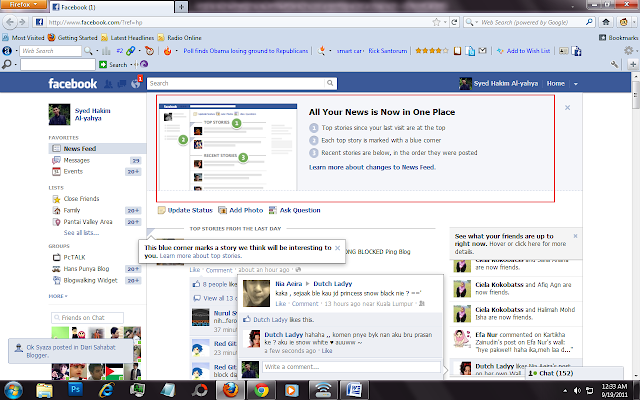Click Learn more about top stories link
Screen dimensions: 640x400
[x=200, y=256]
